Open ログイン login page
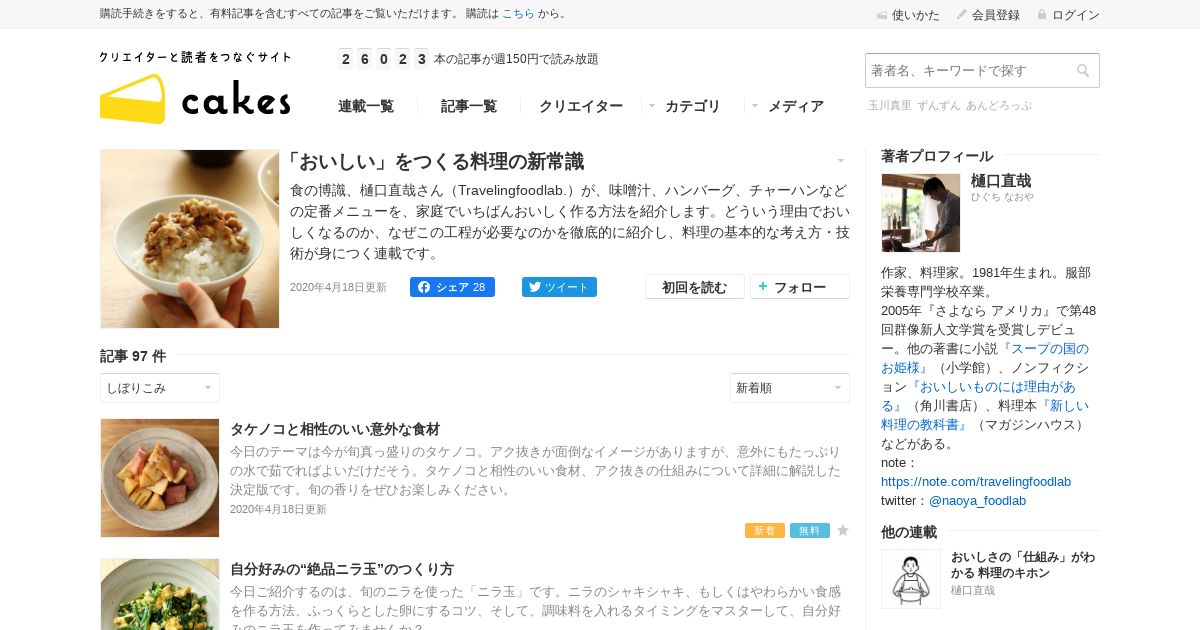Image resolution: width=1200 pixels, height=630 pixels. click(x=1068, y=15)
